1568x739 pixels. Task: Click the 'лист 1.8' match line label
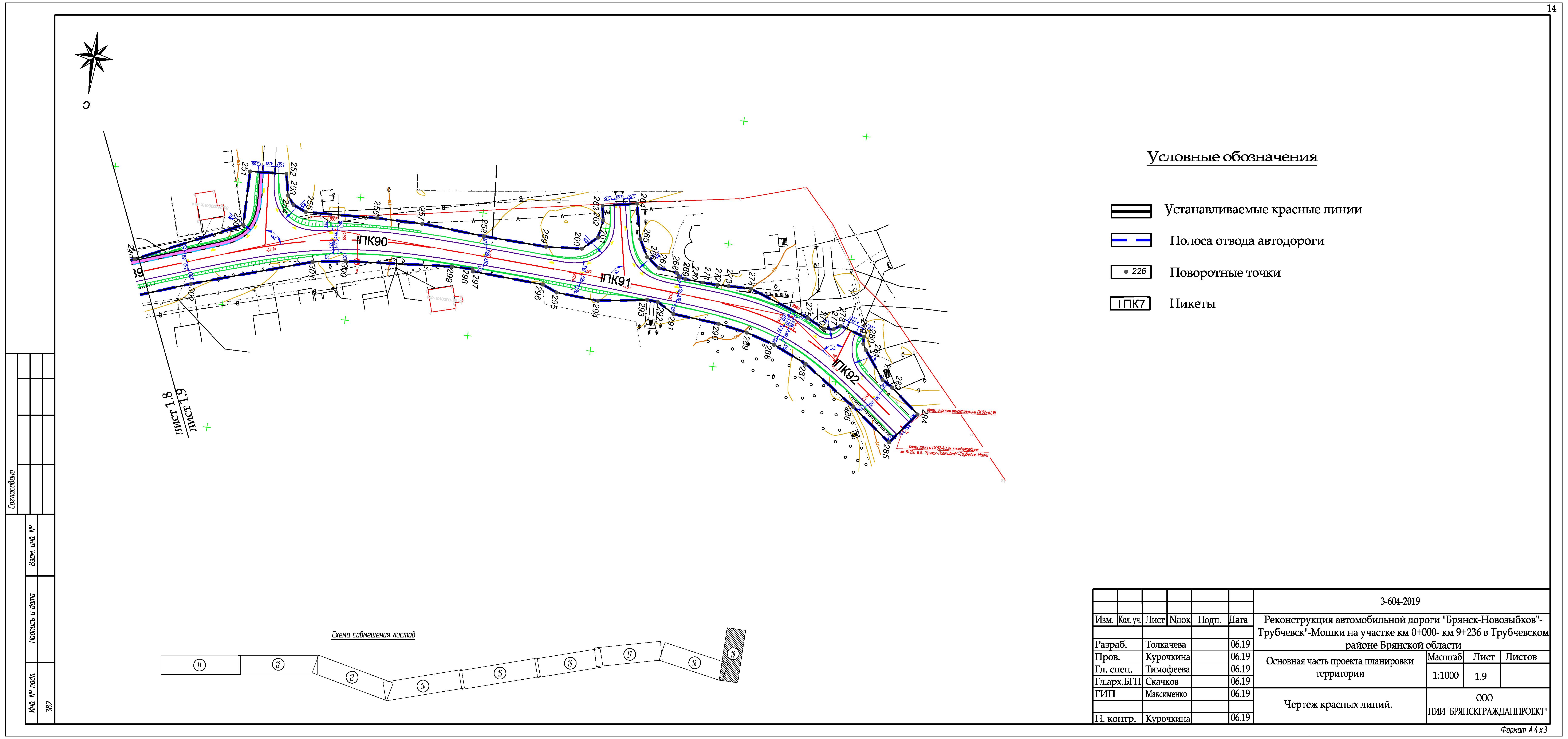(172, 413)
